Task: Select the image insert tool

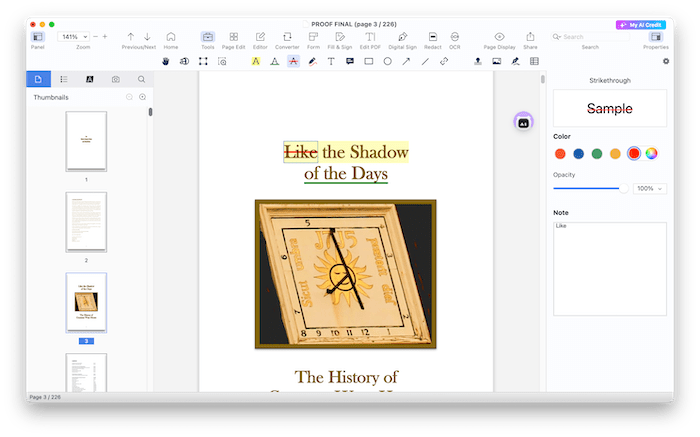Action: click(x=496, y=62)
